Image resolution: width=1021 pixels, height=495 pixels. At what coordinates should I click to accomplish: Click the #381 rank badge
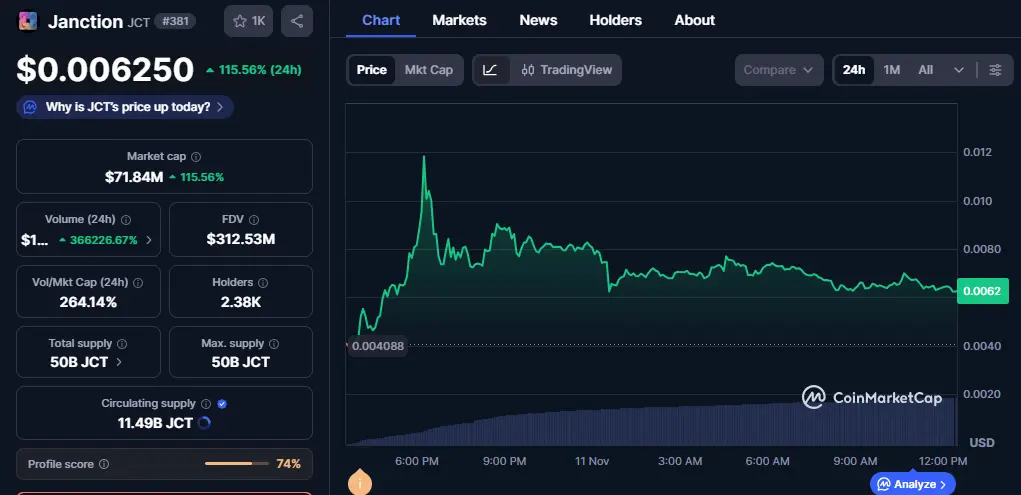175,21
